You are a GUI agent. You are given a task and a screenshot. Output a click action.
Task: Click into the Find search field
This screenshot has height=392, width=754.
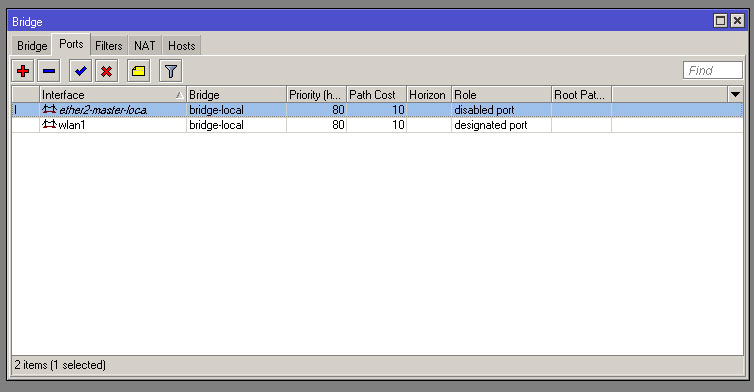pos(713,70)
